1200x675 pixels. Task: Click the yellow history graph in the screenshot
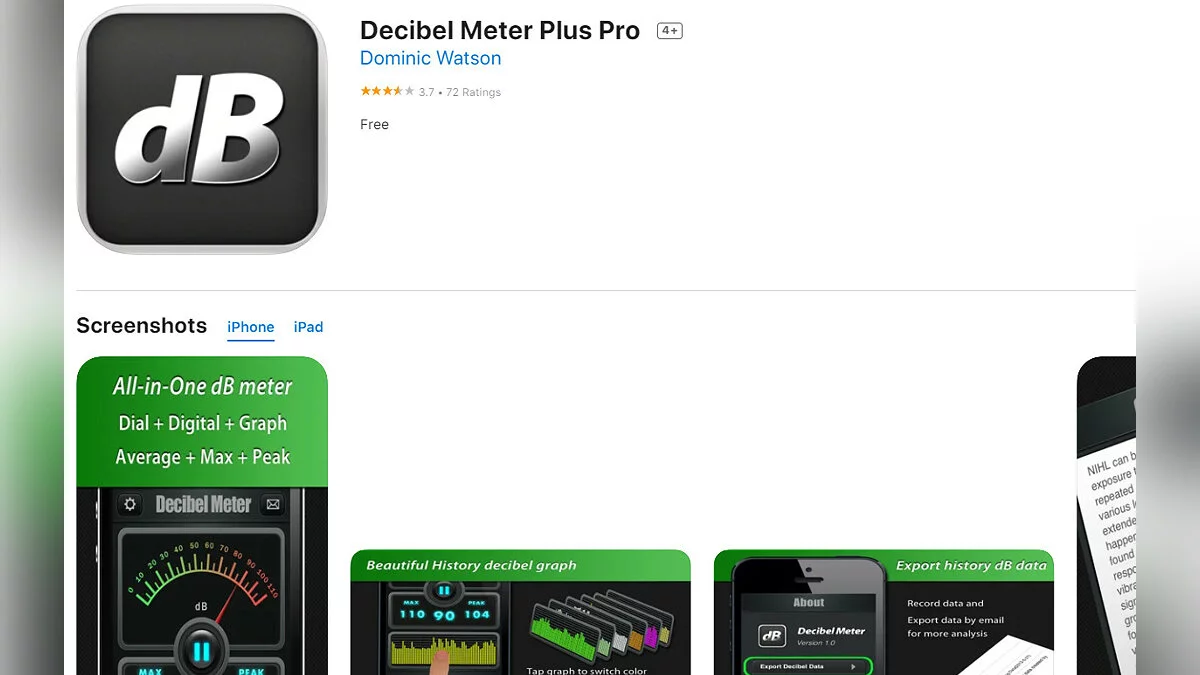[444, 651]
